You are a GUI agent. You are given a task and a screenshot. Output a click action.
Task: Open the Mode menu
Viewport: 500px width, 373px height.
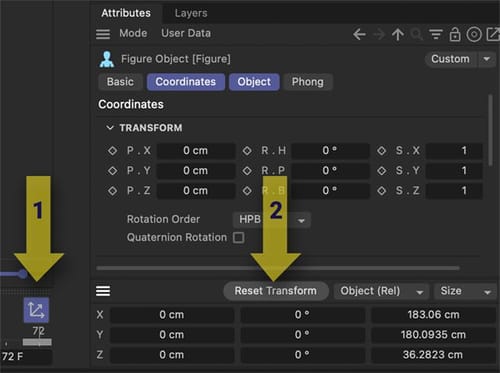coord(133,33)
